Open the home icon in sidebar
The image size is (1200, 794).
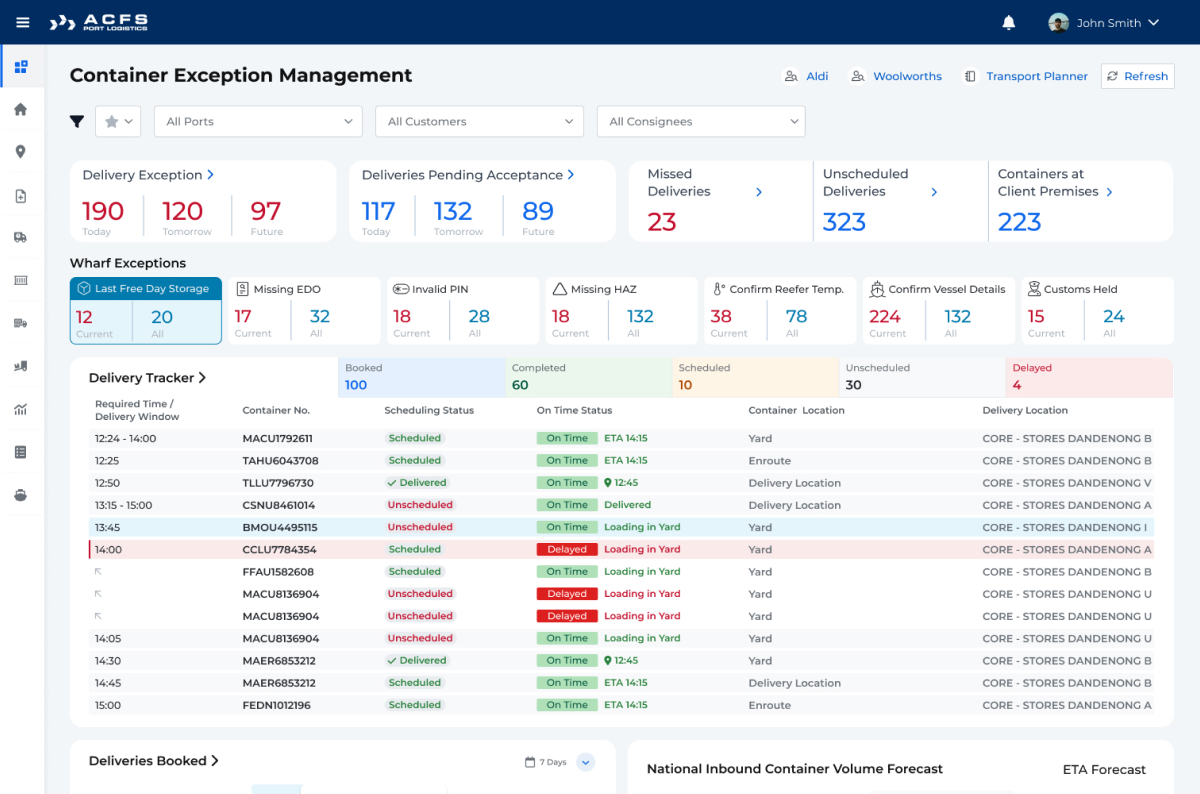coord(20,109)
